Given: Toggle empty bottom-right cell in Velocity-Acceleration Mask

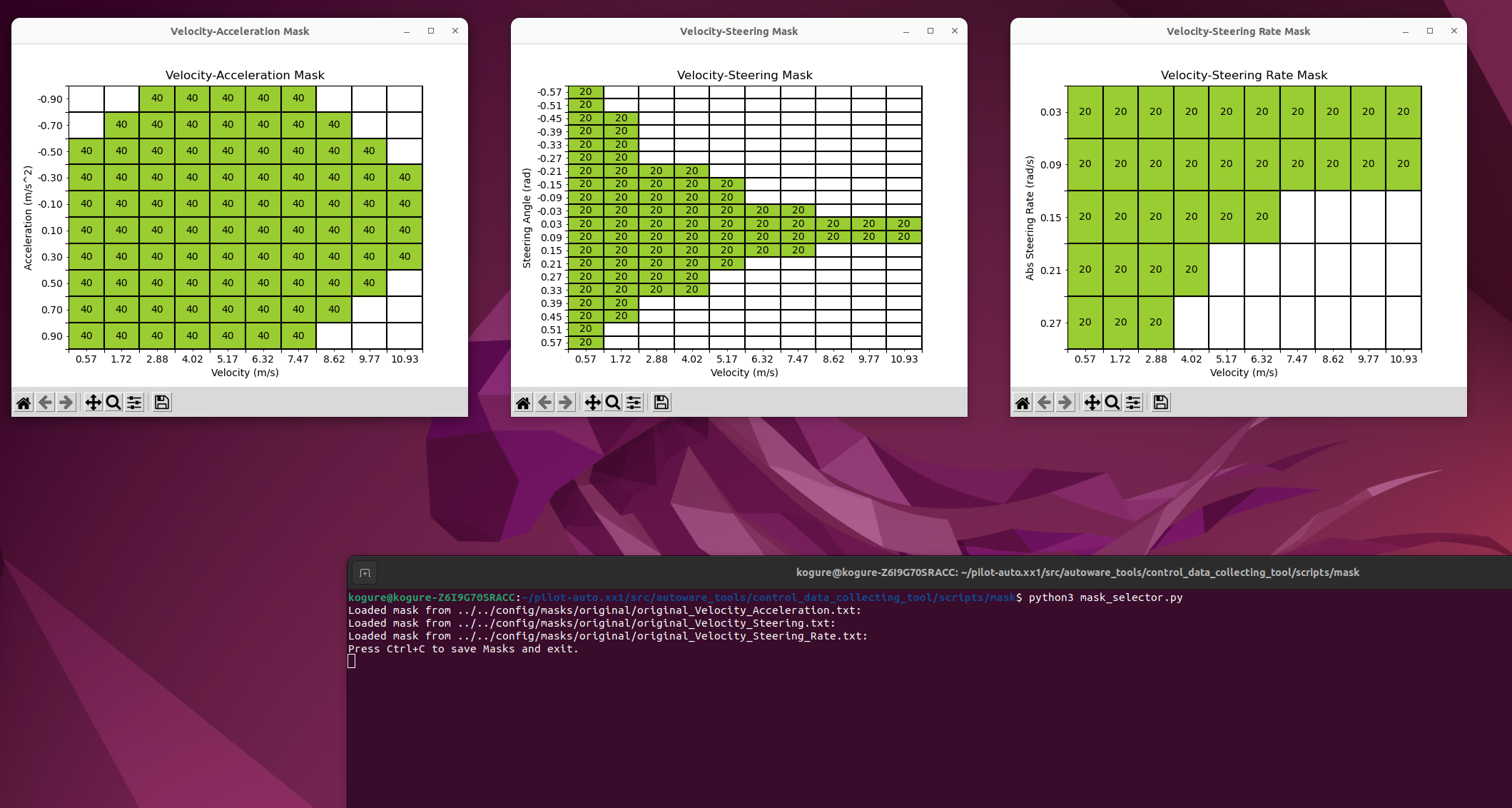Looking at the screenshot, I should pyautogui.click(x=405, y=335).
